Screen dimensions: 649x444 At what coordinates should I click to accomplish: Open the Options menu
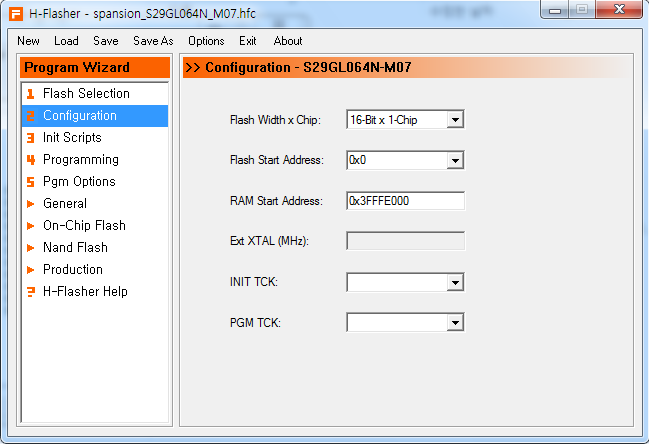206,41
